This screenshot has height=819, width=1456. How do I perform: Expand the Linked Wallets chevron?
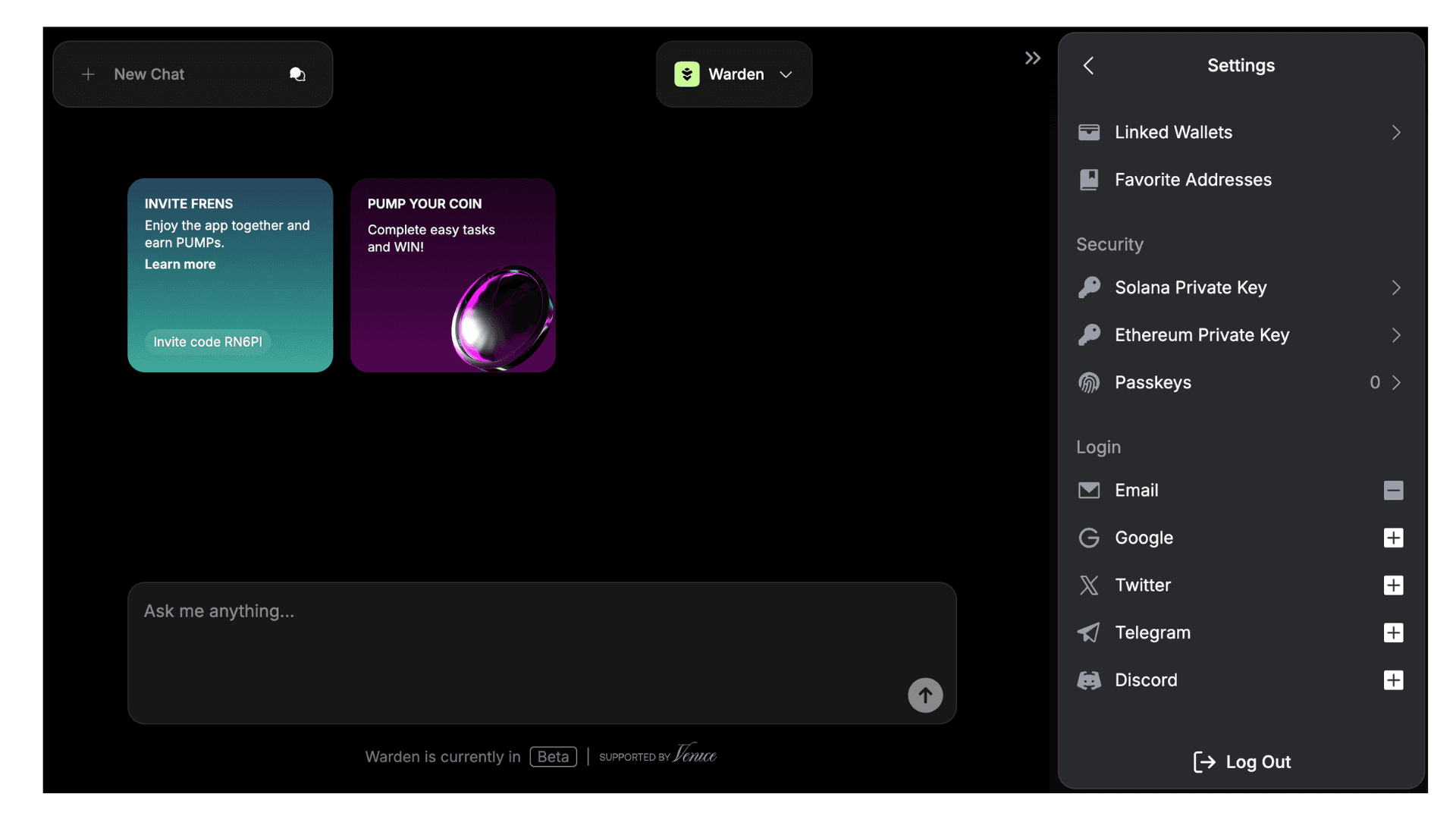1396,133
